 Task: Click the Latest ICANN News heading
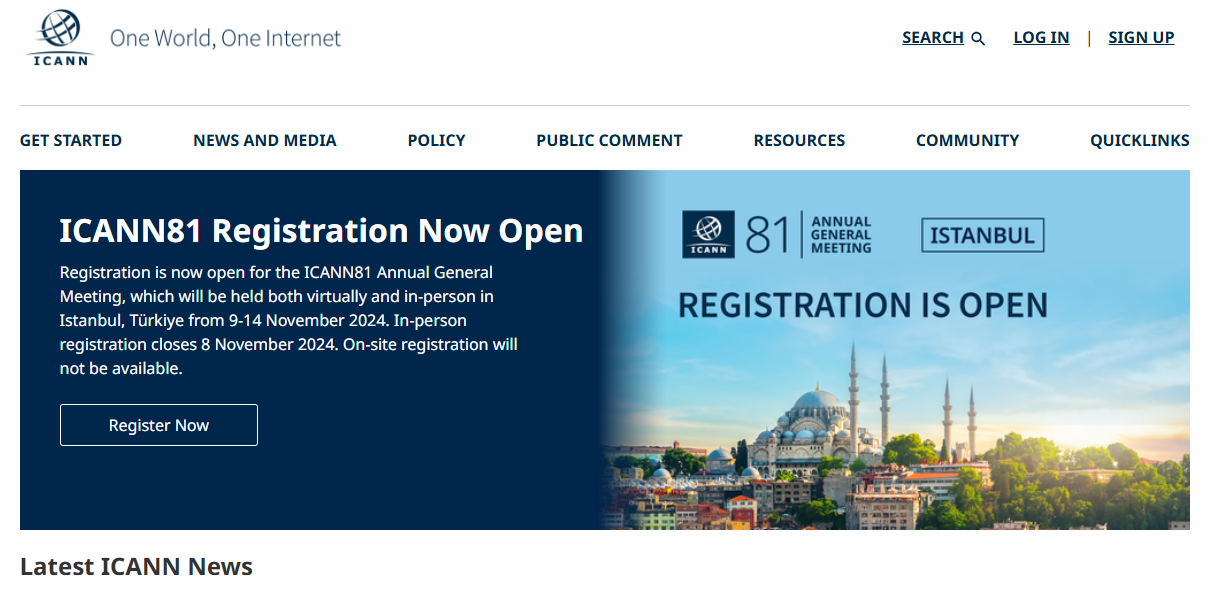point(136,567)
